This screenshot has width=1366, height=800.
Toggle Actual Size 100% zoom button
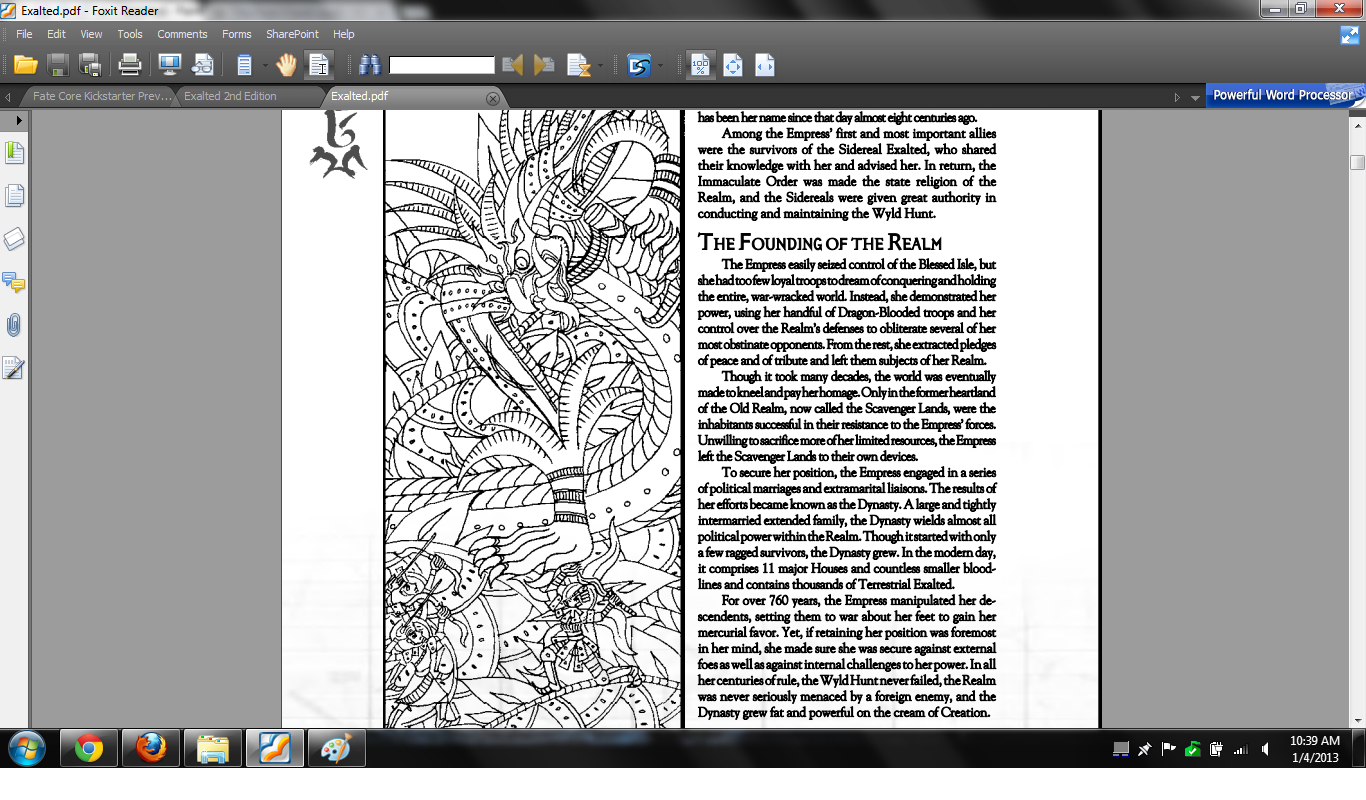click(x=701, y=66)
